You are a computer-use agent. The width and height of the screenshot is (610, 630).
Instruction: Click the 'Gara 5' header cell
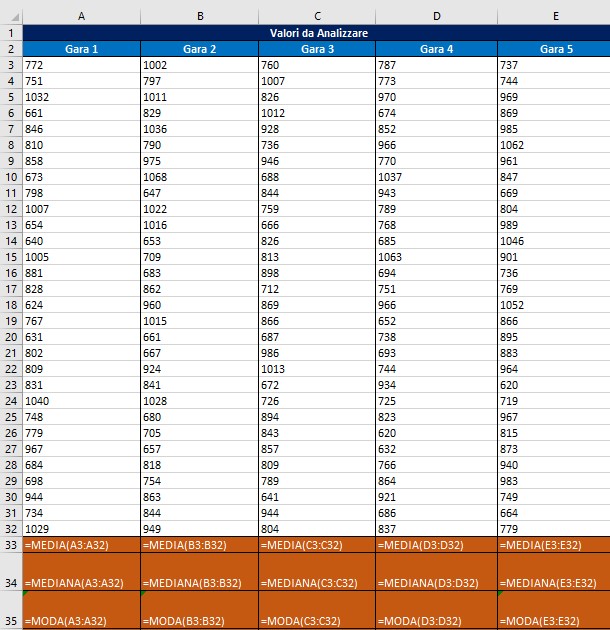pos(553,49)
